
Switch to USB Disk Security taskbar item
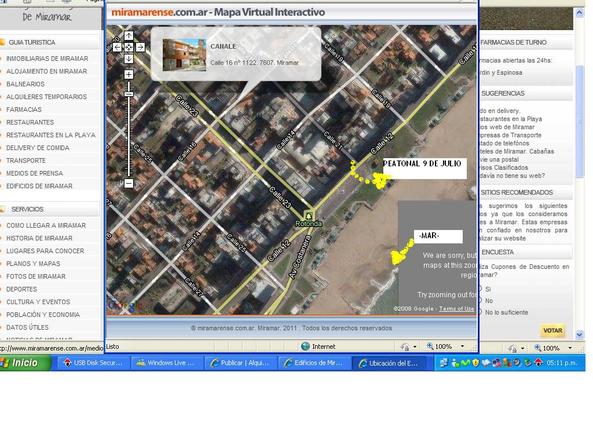point(93,363)
